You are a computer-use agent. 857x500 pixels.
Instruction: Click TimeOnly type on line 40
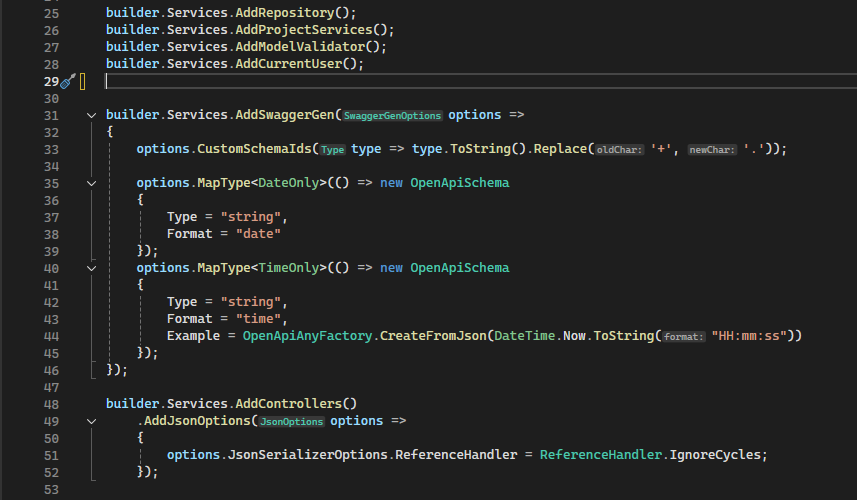(289, 268)
